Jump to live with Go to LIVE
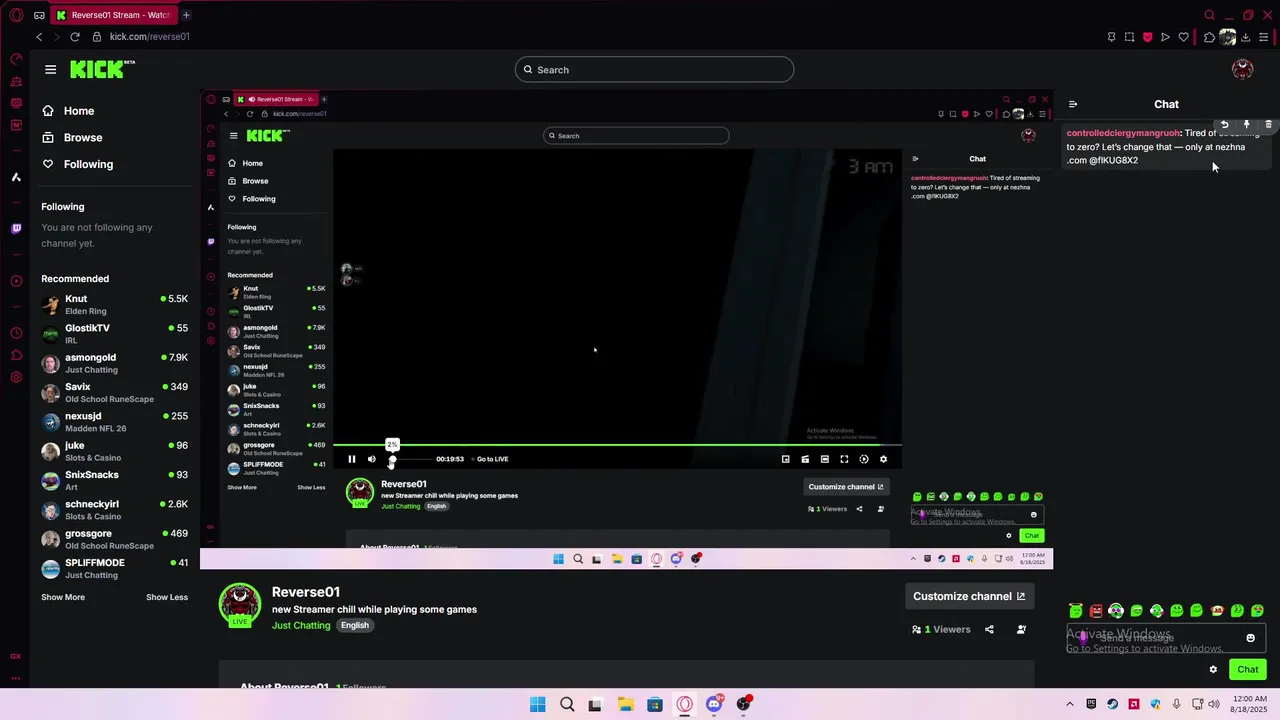 pyautogui.click(x=492, y=459)
